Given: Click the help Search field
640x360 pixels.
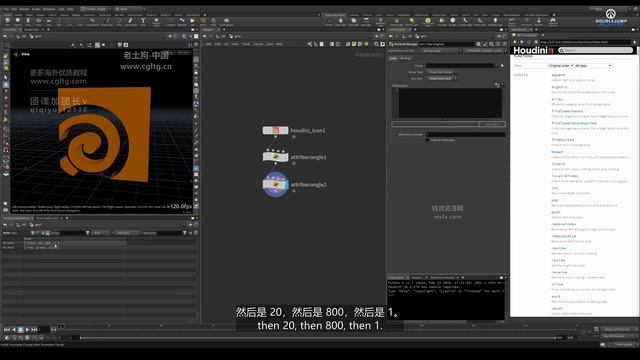Looking at the screenshot, I should click(596, 50).
